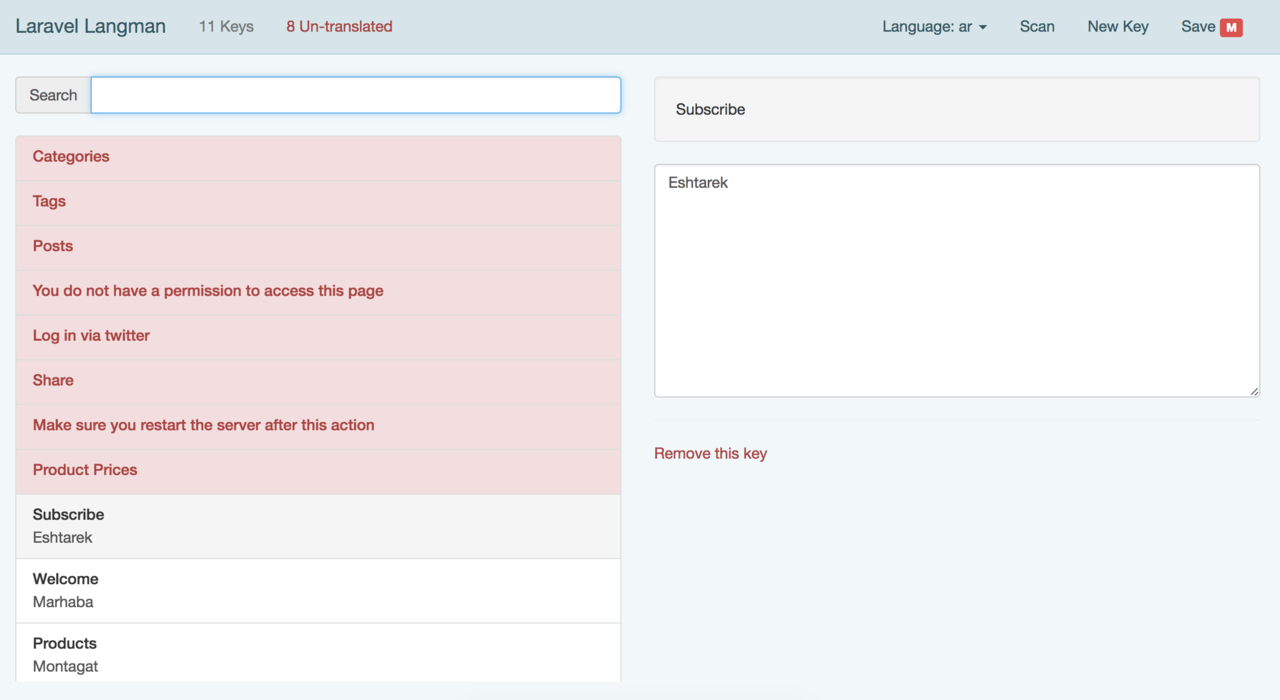Show the 8 Un-translated keys filter
This screenshot has width=1280, height=700.
[x=339, y=27]
